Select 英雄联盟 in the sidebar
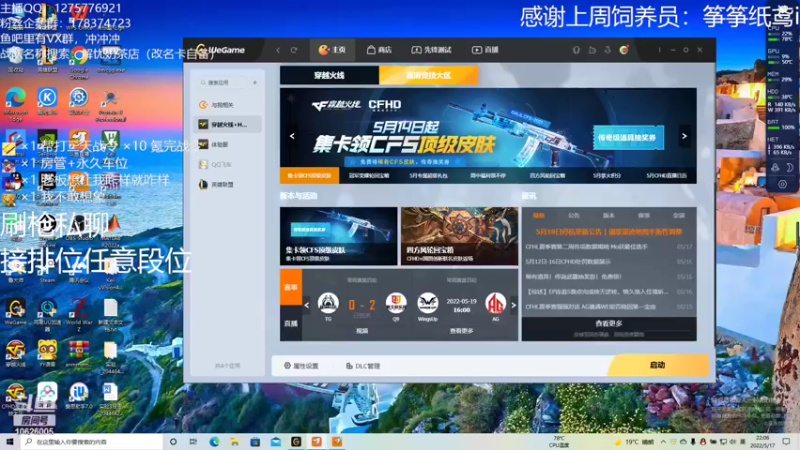This screenshot has width=800, height=450. pos(228,184)
